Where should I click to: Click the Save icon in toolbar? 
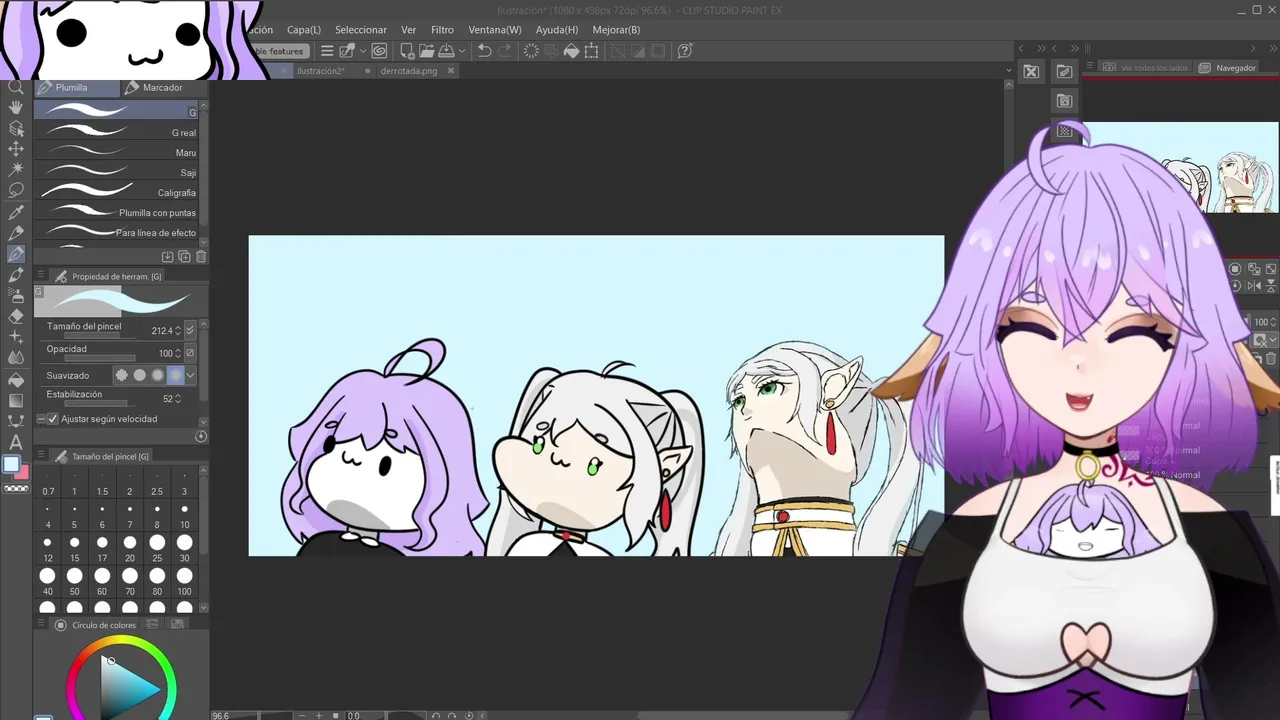coord(446,51)
